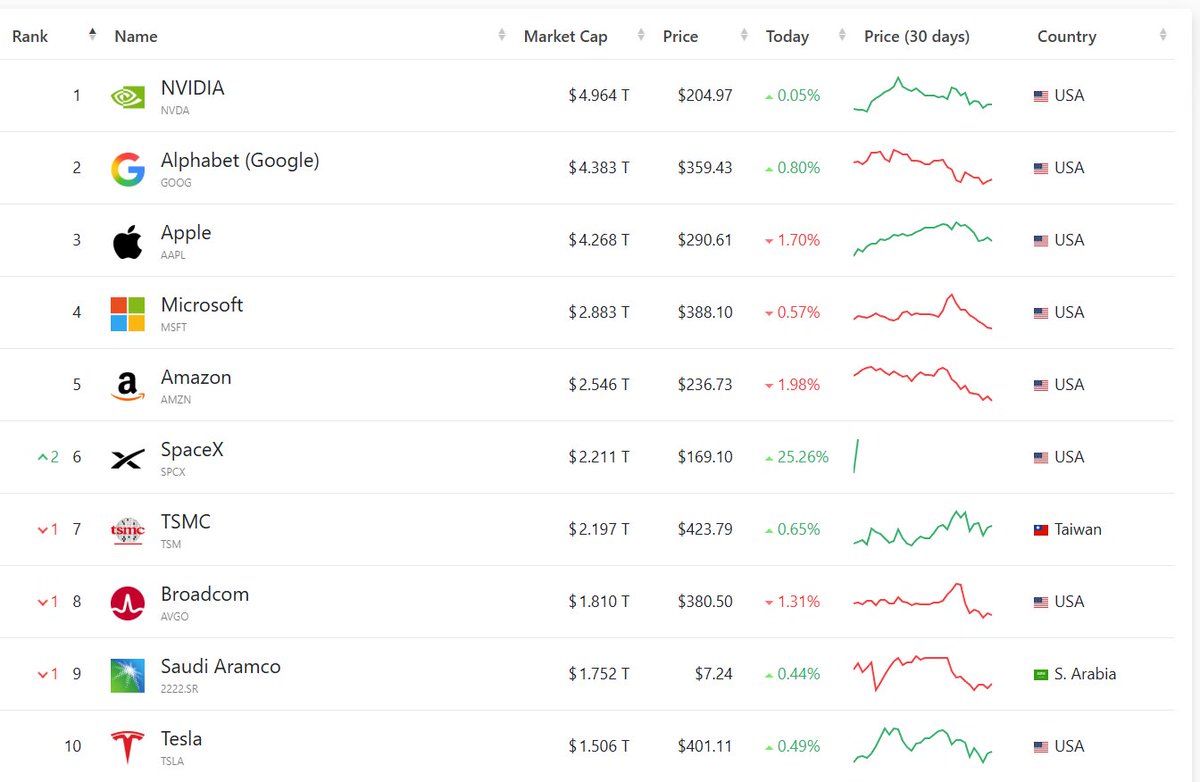Click the USA flag in Apple row

click(1041, 241)
